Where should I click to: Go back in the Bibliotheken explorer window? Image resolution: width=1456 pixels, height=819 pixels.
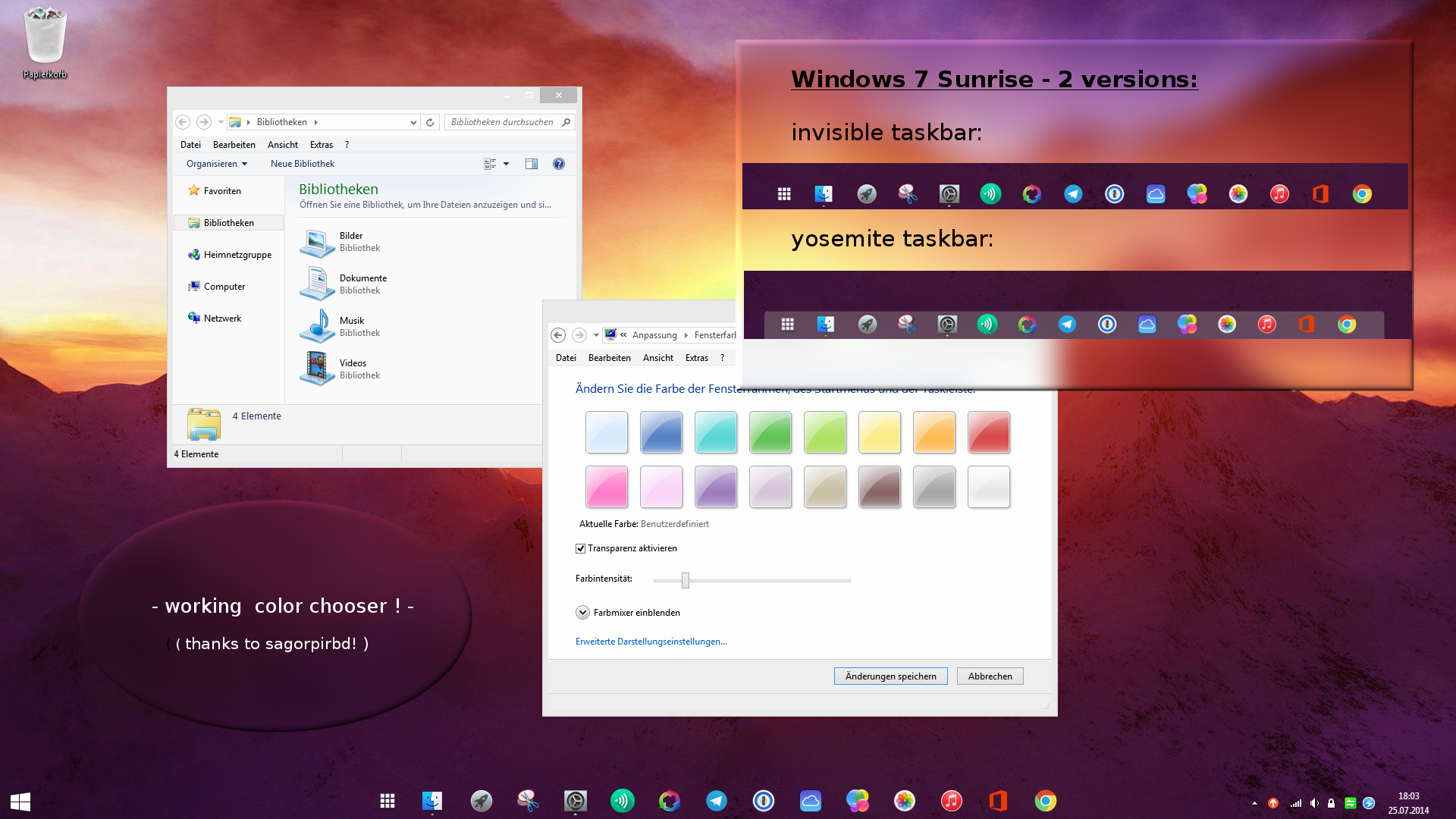183,122
